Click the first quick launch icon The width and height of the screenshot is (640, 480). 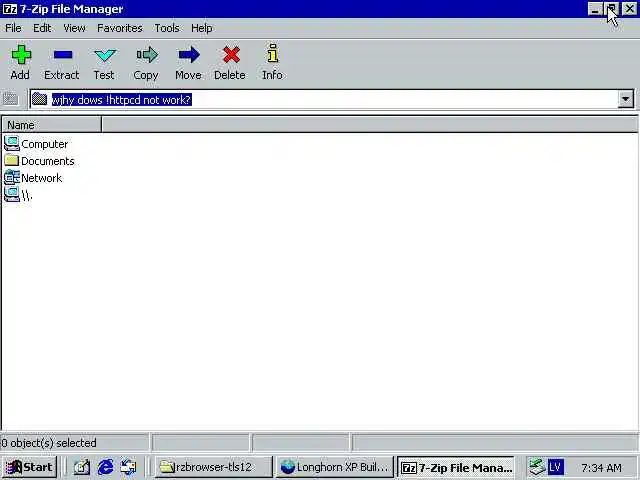pos(82,467)
